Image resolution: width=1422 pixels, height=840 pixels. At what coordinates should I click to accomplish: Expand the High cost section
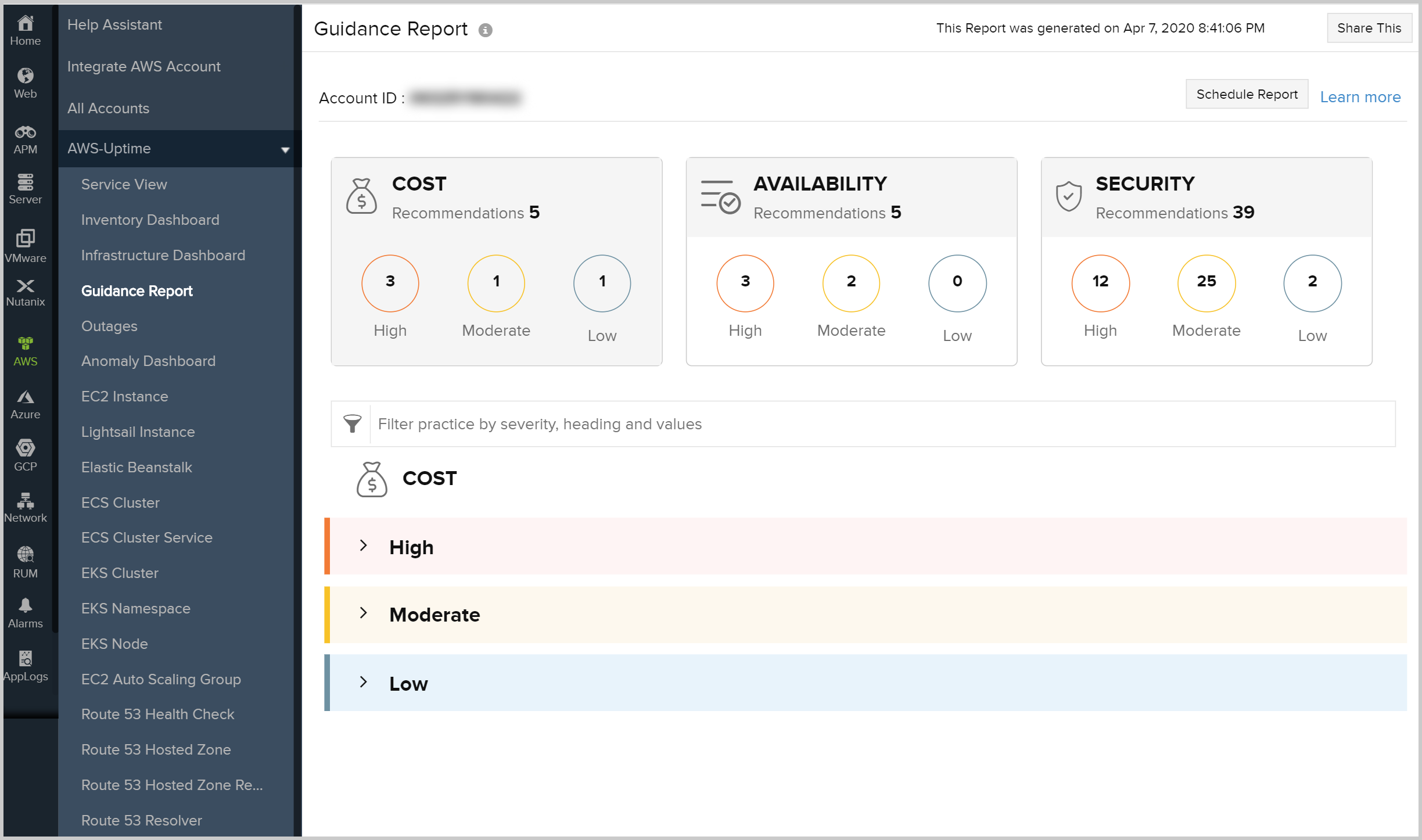pos(364,545)
